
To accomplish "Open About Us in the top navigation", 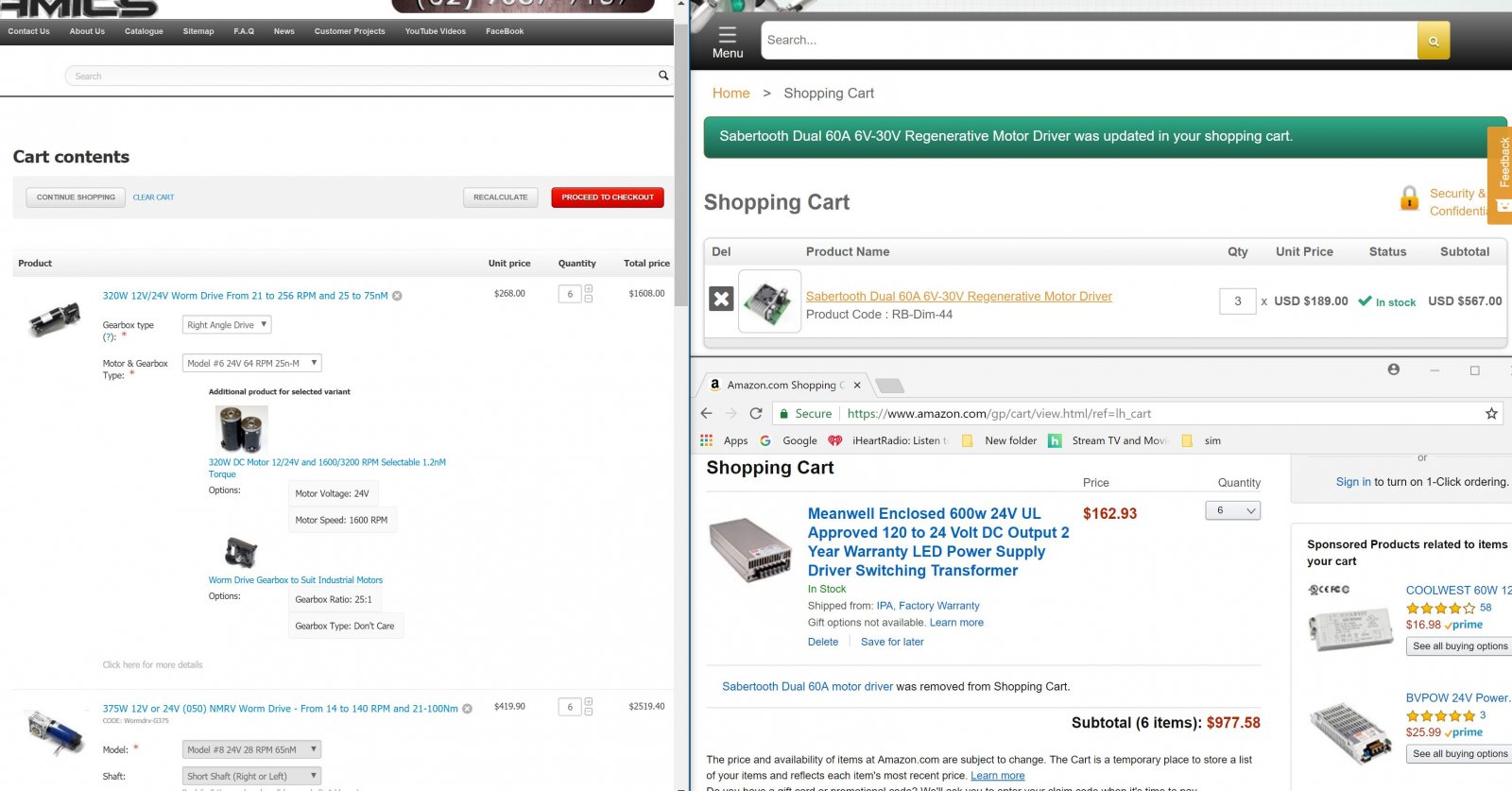I will tap(87, 31).
